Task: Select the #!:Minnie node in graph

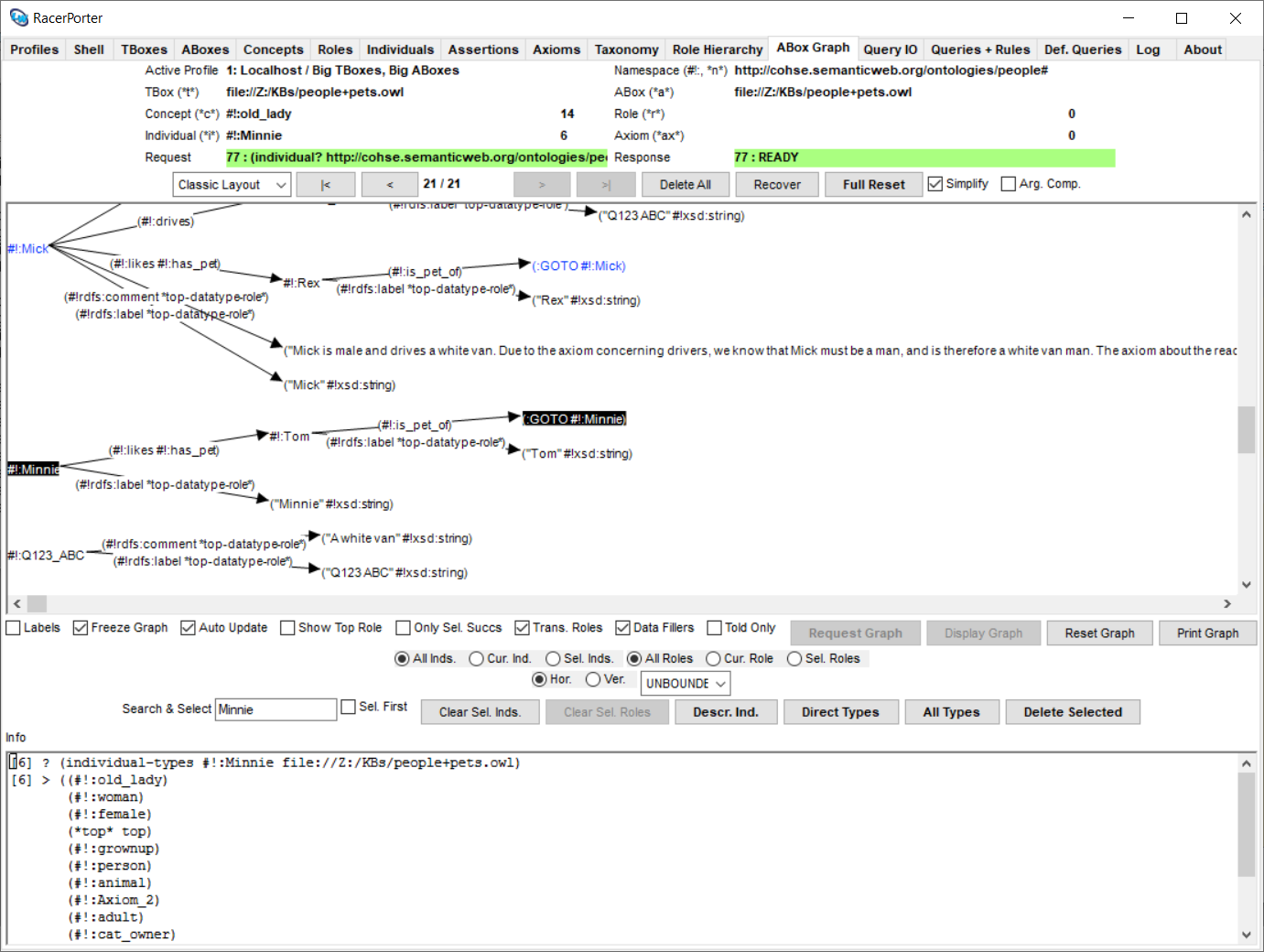Action: tap(33, 470)
